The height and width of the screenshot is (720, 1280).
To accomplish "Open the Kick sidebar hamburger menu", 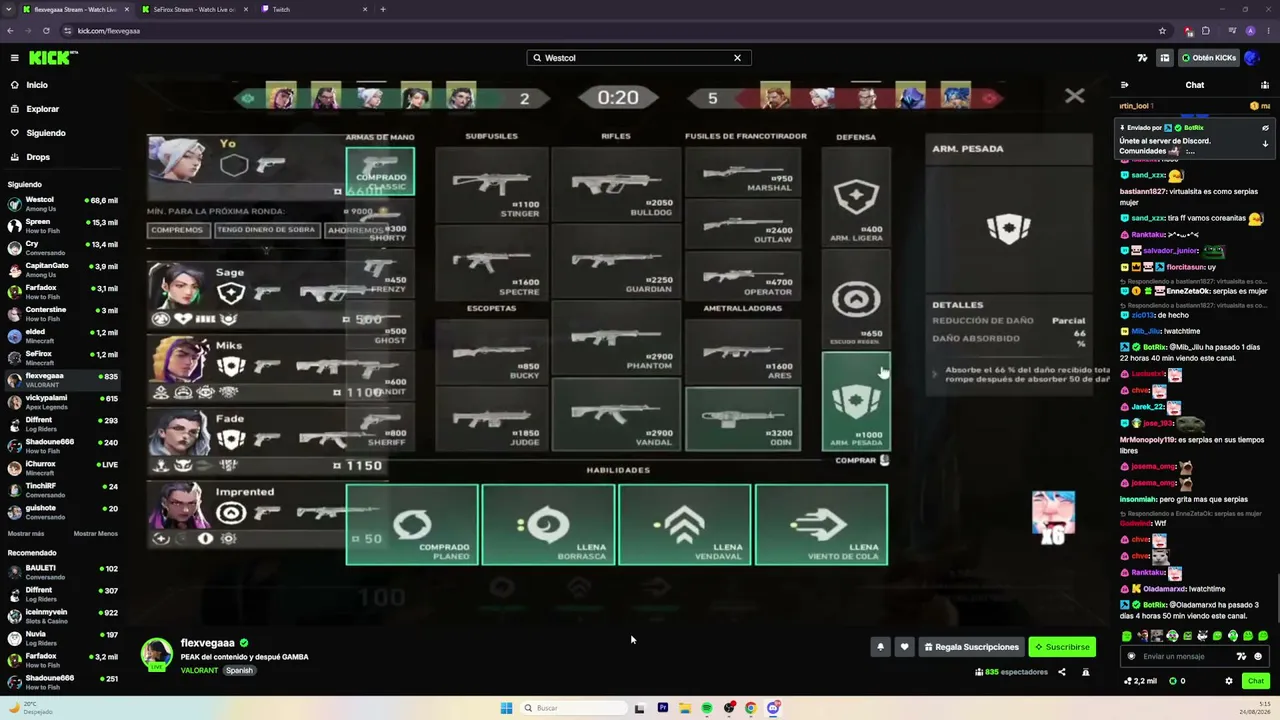I will coord(15,58).
